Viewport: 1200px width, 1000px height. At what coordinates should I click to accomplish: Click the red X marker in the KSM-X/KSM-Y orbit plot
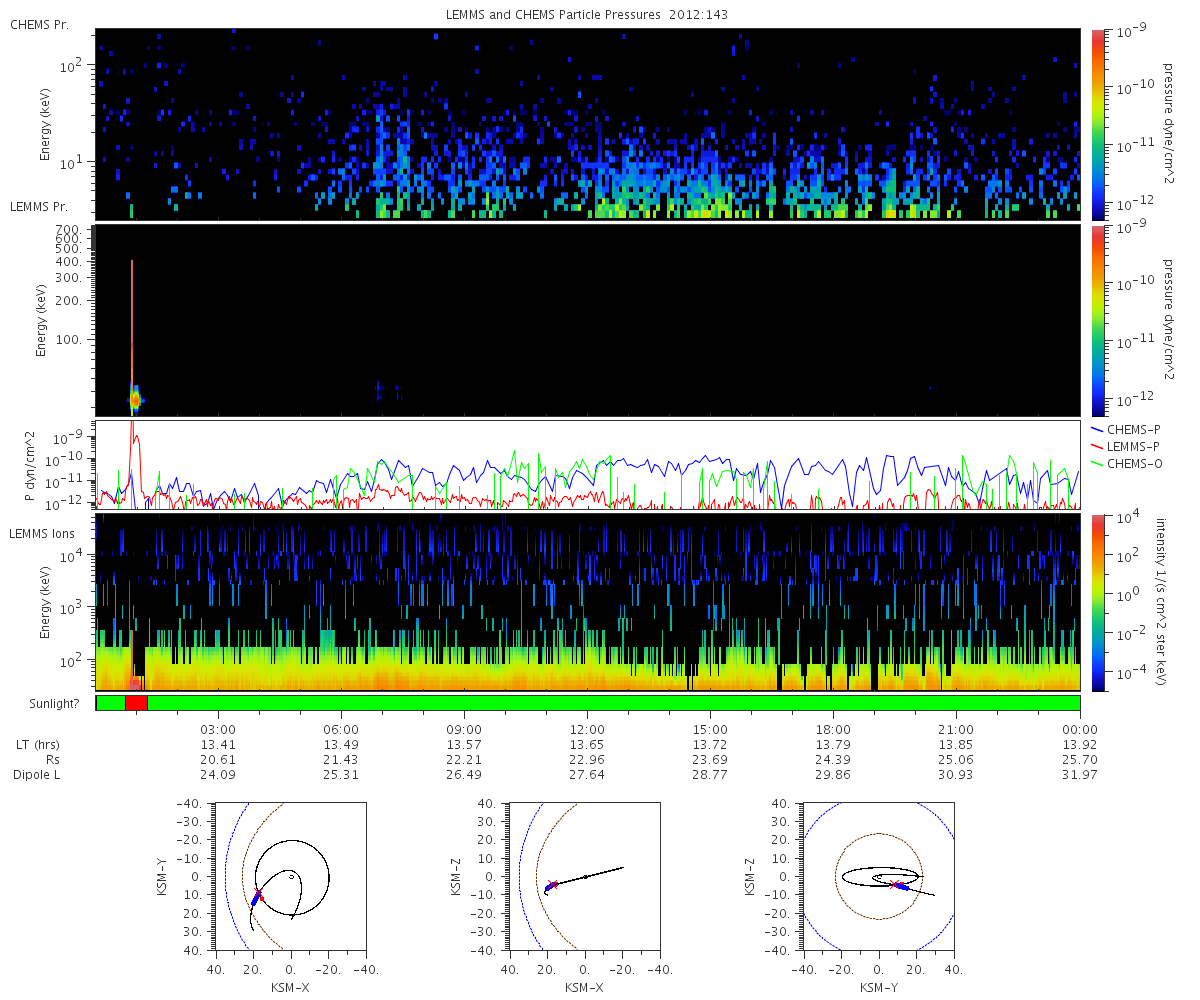[x=258, y=894]
